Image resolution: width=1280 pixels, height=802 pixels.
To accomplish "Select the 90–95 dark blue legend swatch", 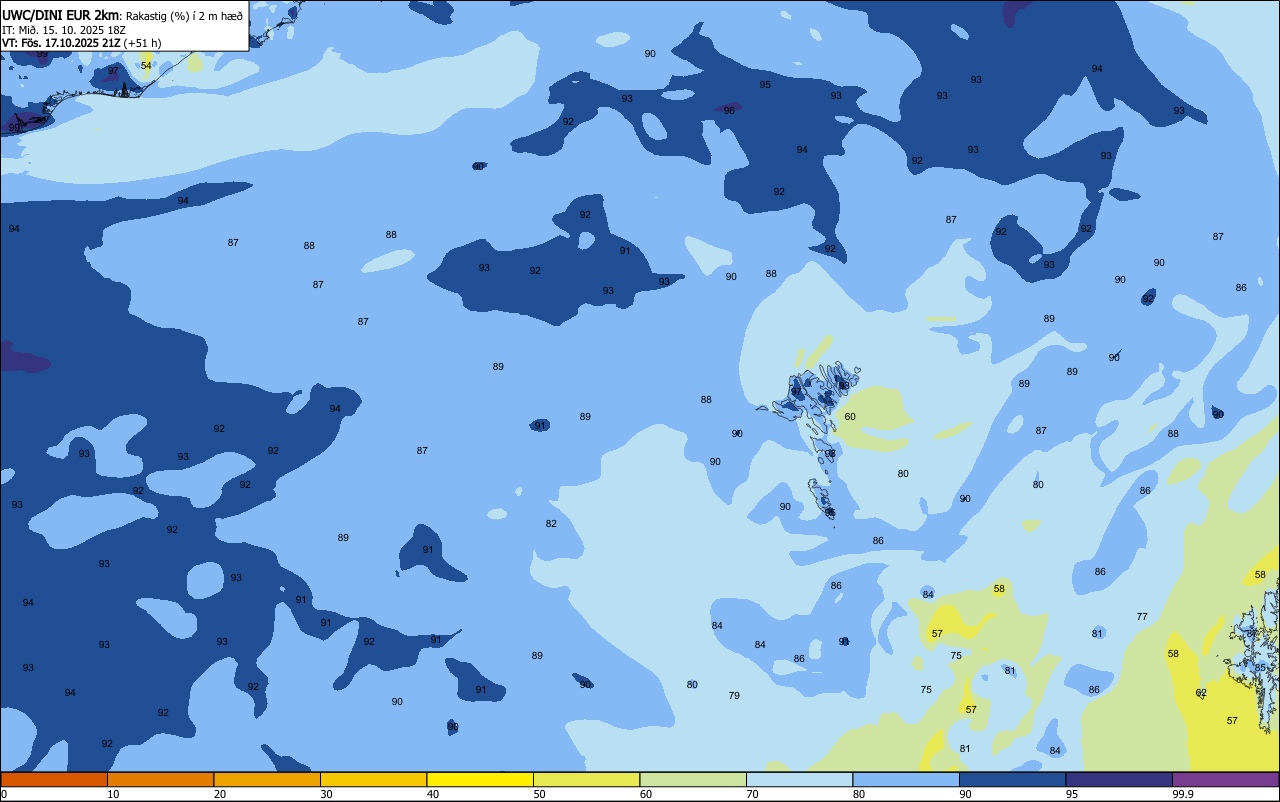I will click(x=1012, y=779).
